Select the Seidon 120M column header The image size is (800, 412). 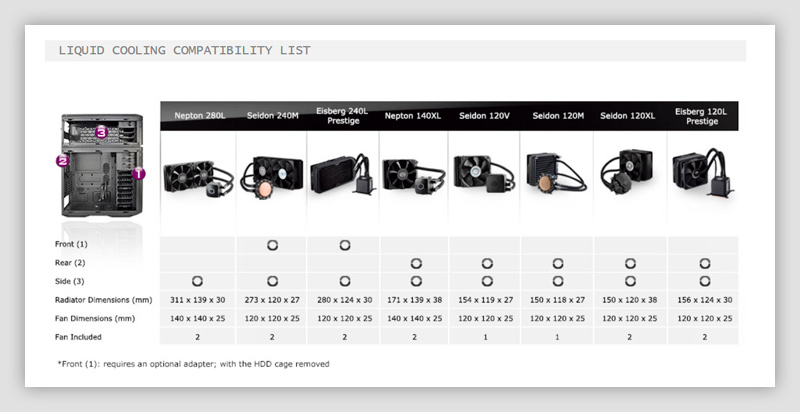point(559,116)
